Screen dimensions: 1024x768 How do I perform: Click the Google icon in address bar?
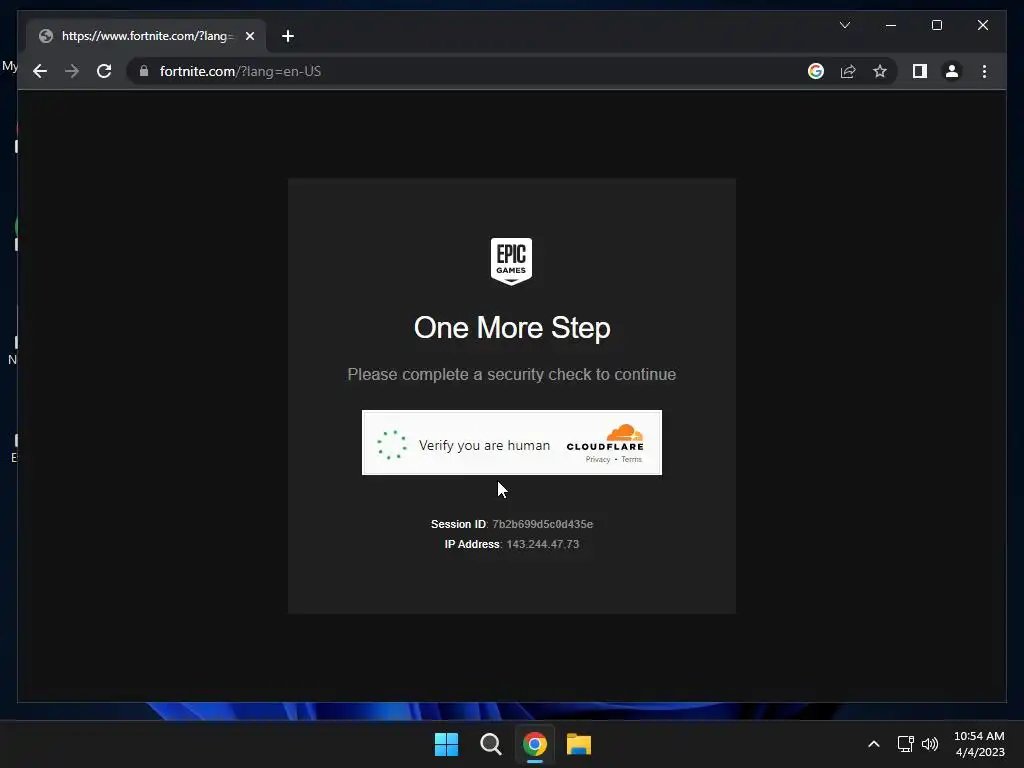[x=816, y=71]
